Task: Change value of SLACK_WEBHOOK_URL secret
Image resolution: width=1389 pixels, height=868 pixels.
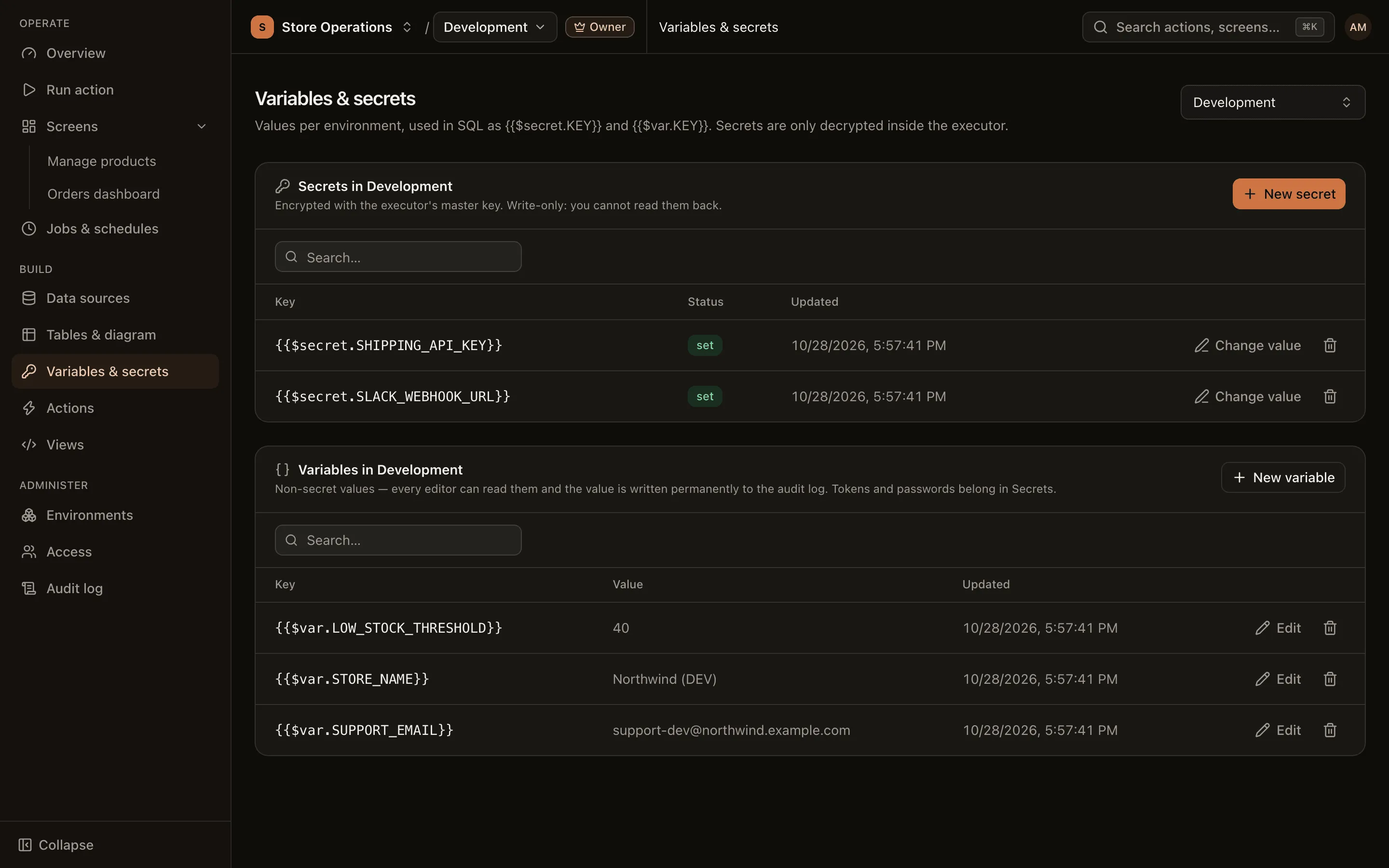Action: coord(1247,396)
